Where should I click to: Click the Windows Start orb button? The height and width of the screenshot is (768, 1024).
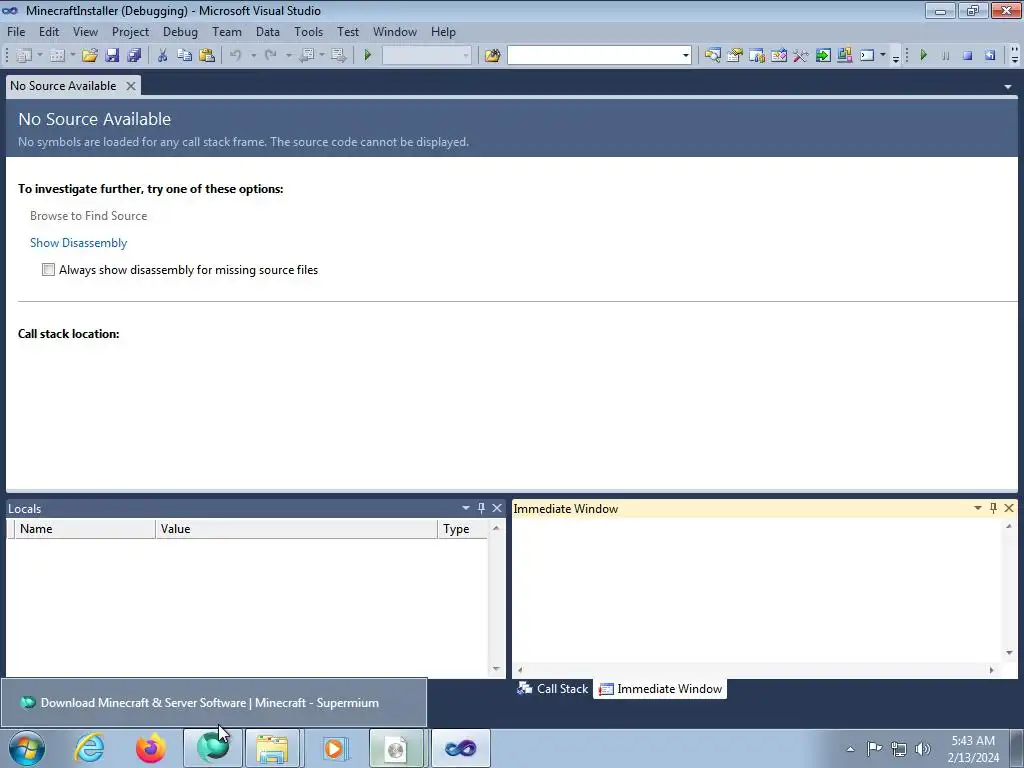tap(27, 748)
